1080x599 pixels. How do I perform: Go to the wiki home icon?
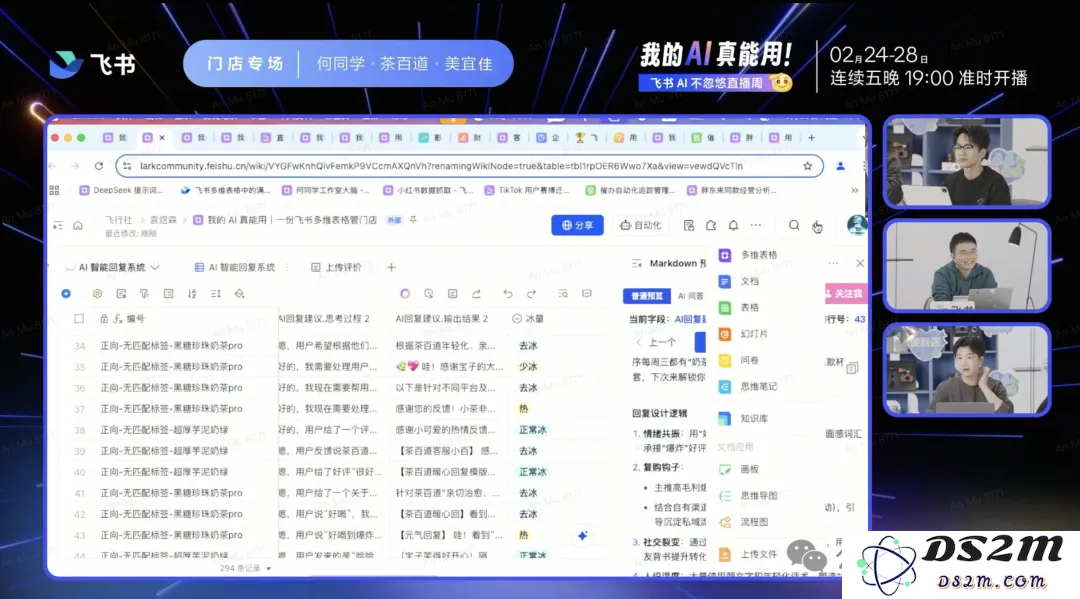pyautogui.click(x=78, y=225)
